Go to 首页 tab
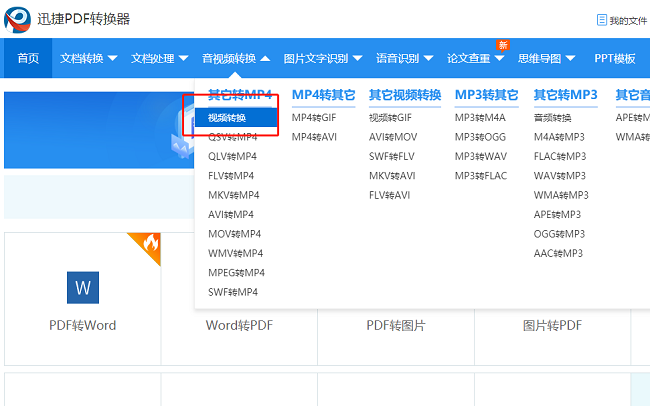Screen dimensions: 650x406 (28, 58)
